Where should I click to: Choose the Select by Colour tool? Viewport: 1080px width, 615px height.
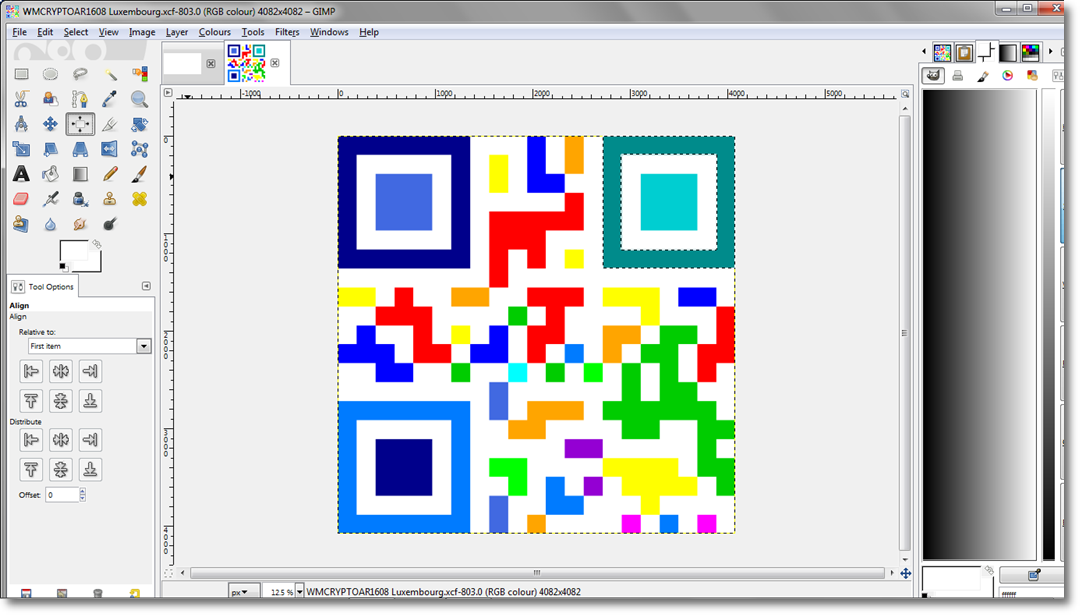click(139, 74)
